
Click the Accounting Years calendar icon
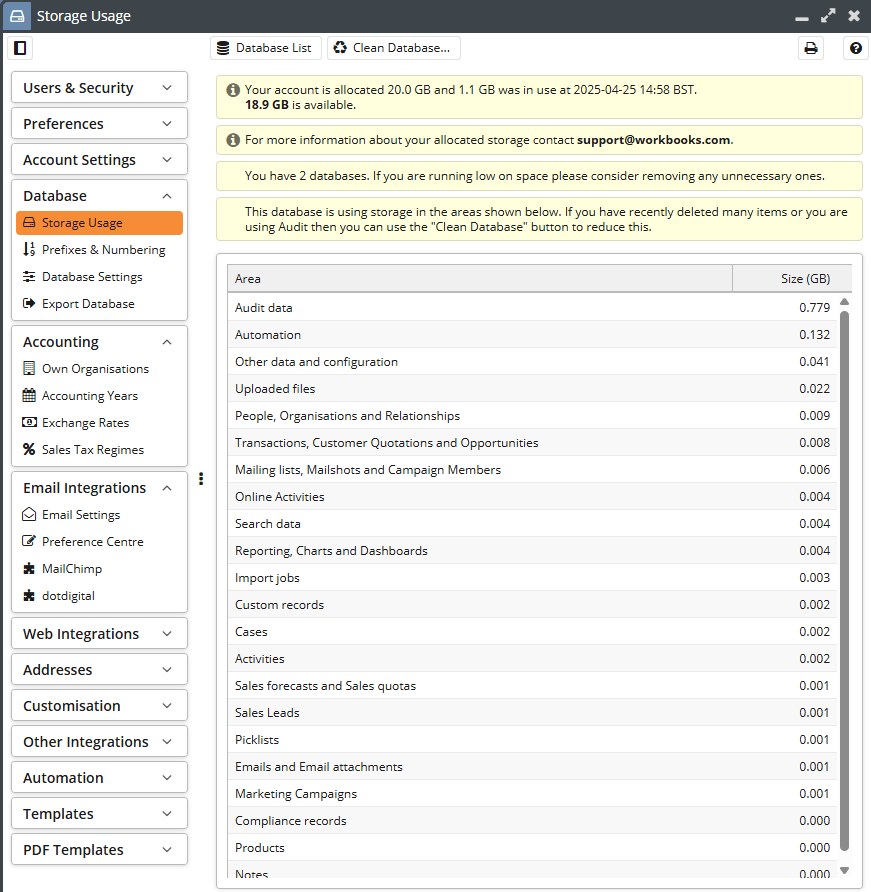[29, 395]
